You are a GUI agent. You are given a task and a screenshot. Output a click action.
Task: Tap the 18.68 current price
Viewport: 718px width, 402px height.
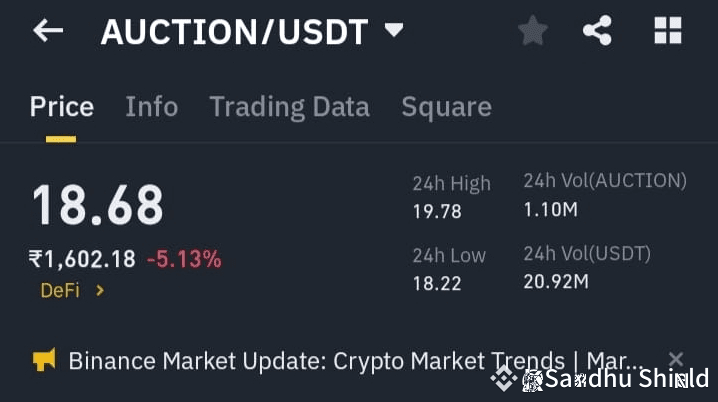(97, 205)
